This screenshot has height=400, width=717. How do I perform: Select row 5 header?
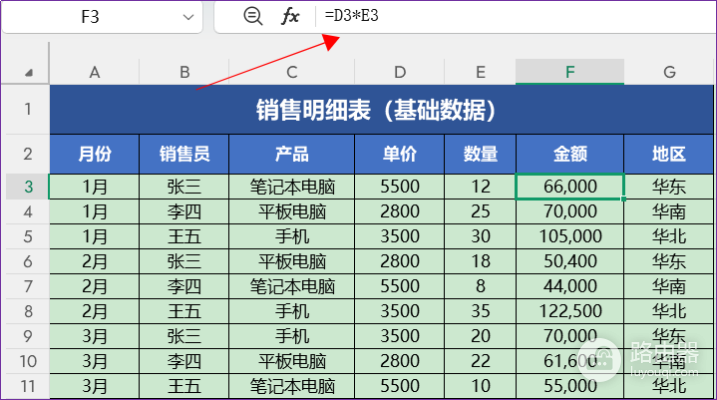[27, 236]
